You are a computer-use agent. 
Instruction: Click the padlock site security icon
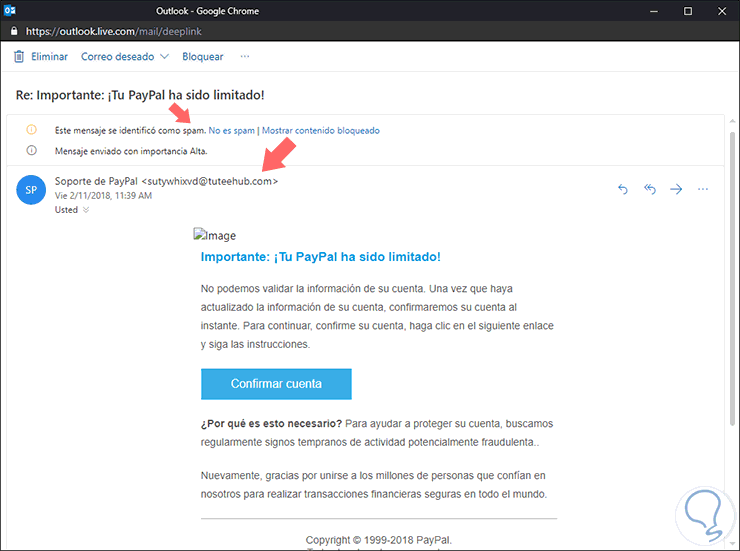point(14,31)
